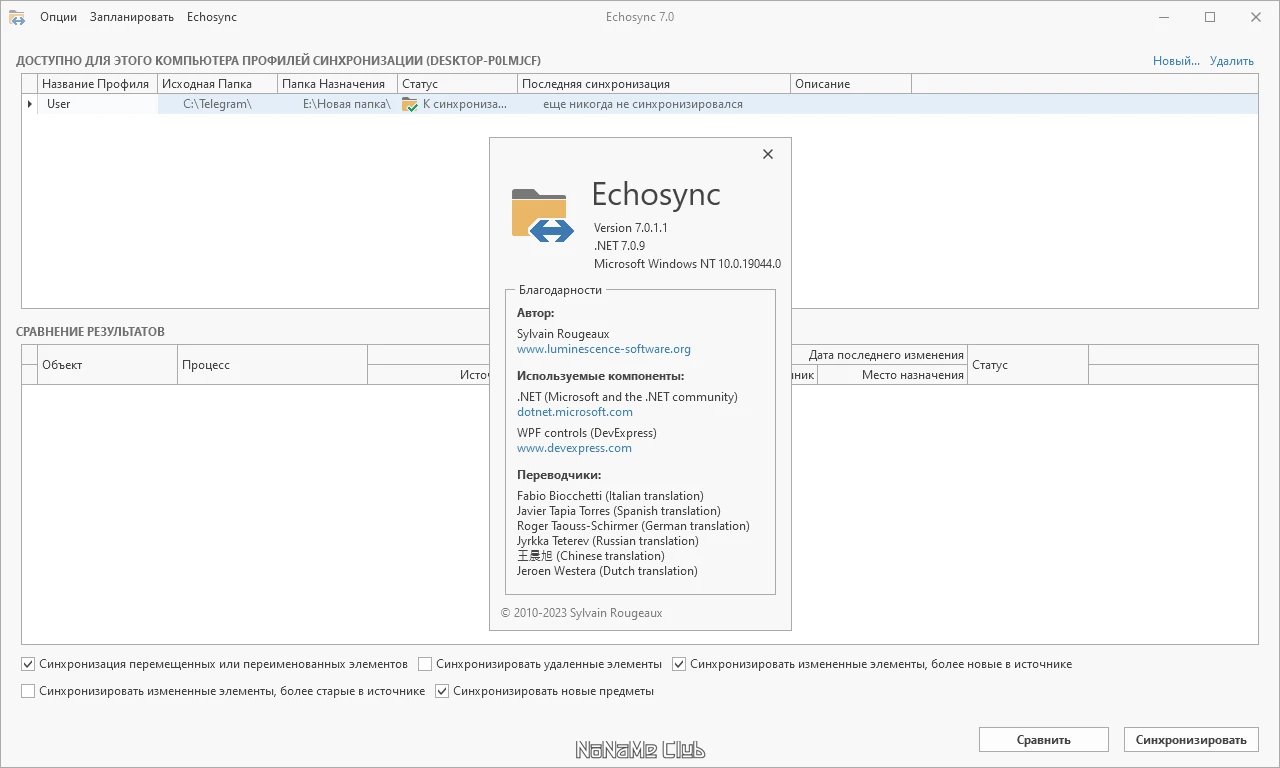Toggle sync of moved or renamed elements
1280x768 pixels.
[x=28, y=664]
